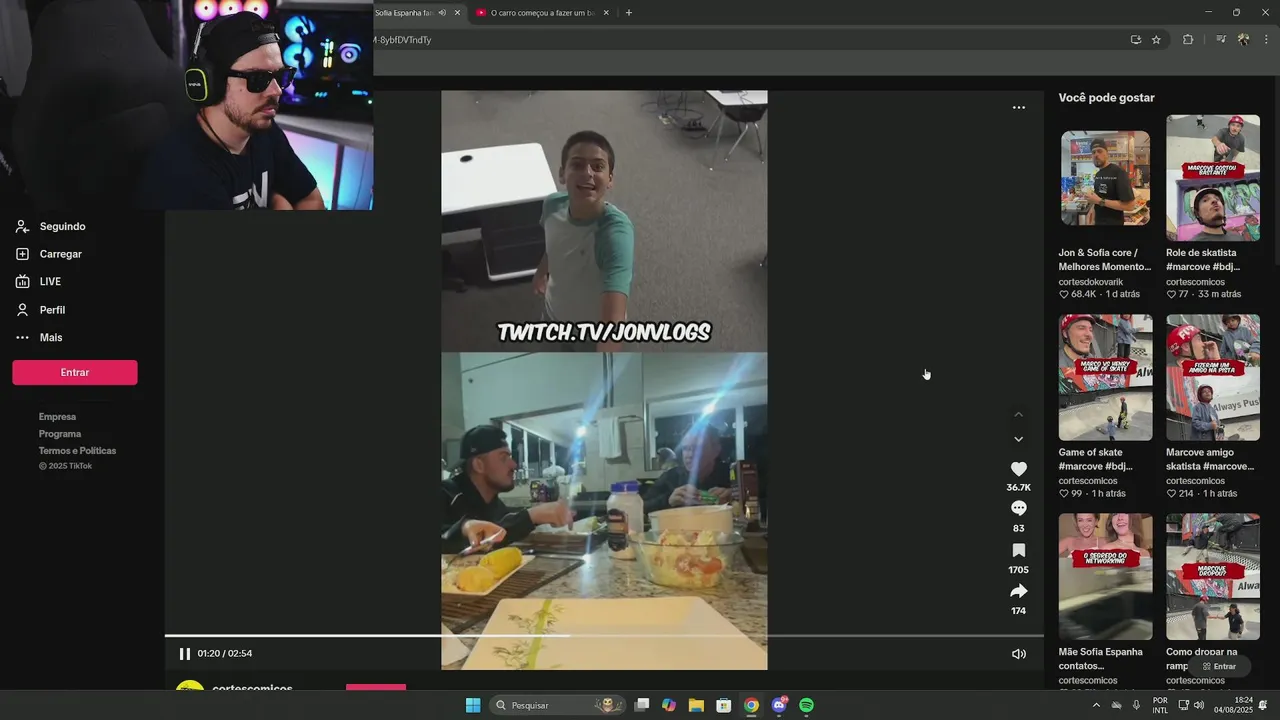The height and width of the screenshot is (720, 1280).
Task: Open the Chrome profile avatar
Action: (1243, 40)
